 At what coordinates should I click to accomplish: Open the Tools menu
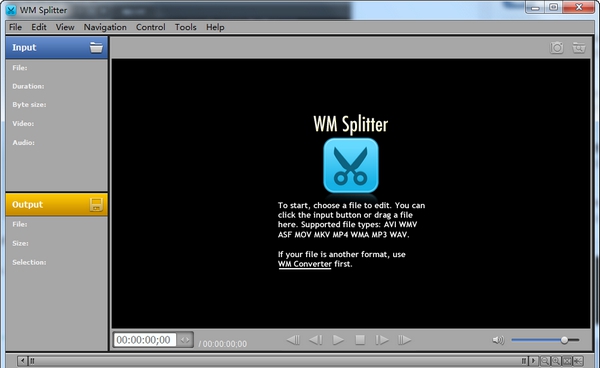pyautogui.click(x=186, y=27)
